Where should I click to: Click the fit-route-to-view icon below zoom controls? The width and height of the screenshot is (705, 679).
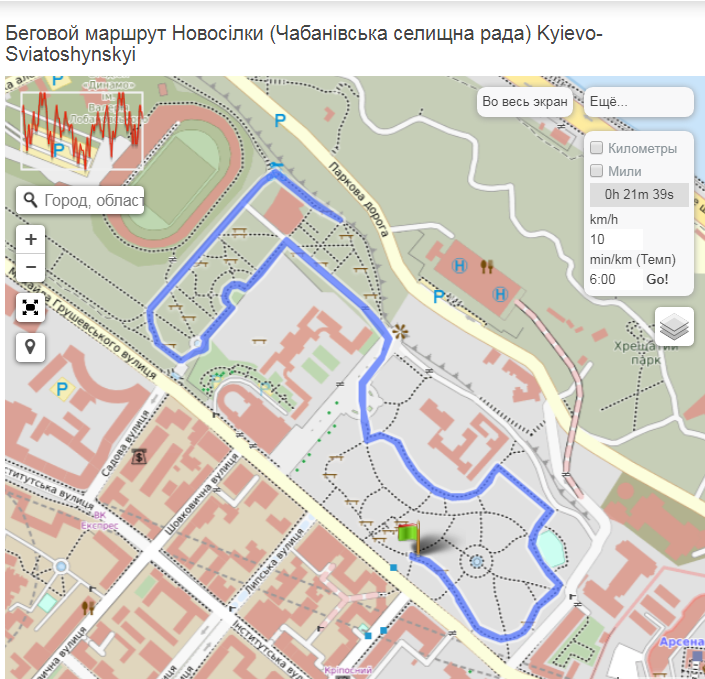click(x=30, y=308)
